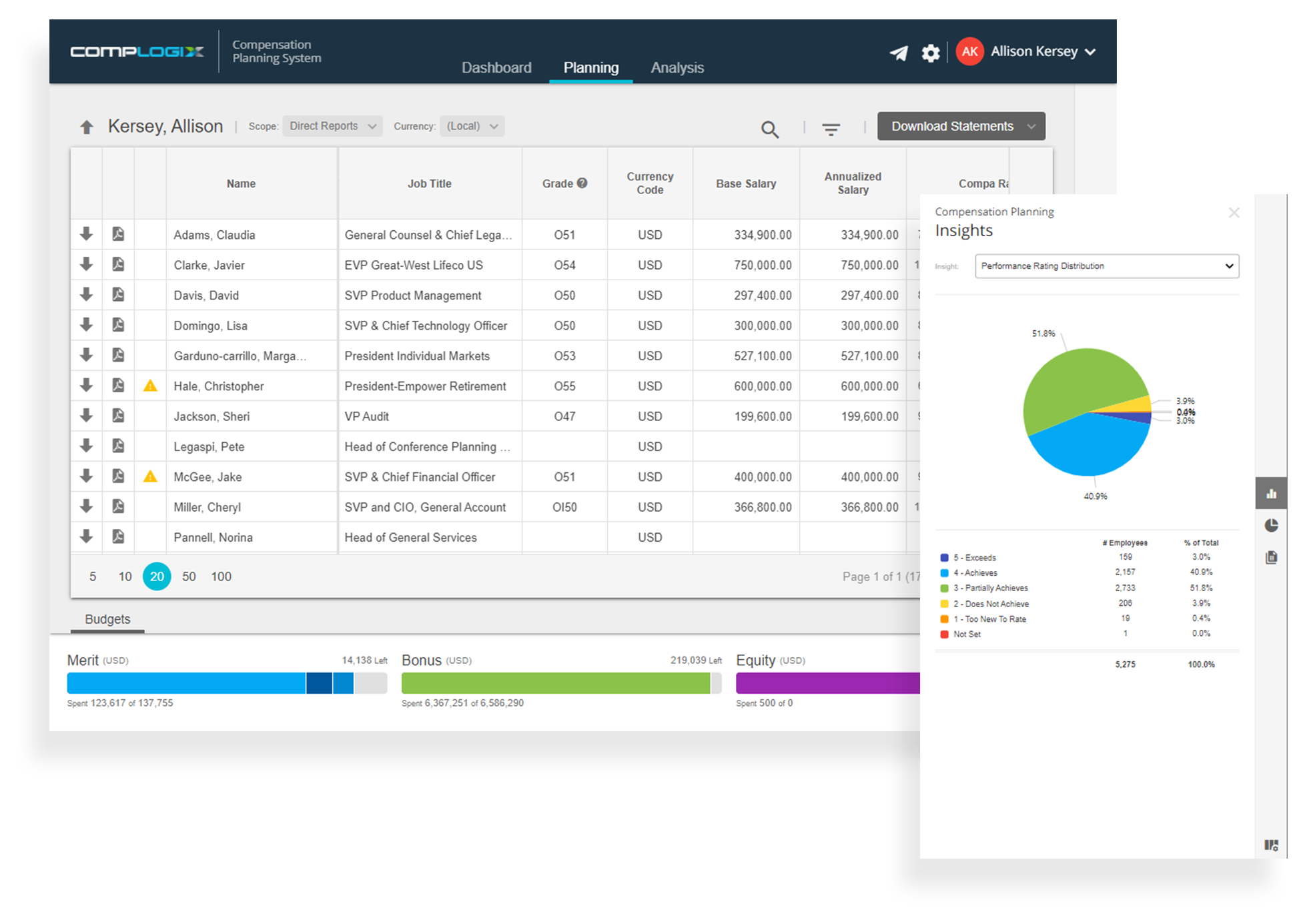
Task: Select the highlighted 20 page size
Action: 157,576
